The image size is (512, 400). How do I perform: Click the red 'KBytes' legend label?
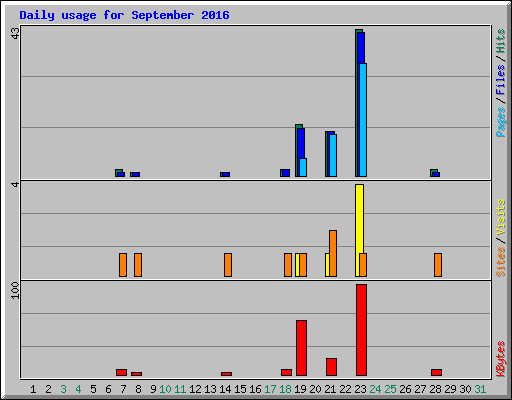point(500,359)
